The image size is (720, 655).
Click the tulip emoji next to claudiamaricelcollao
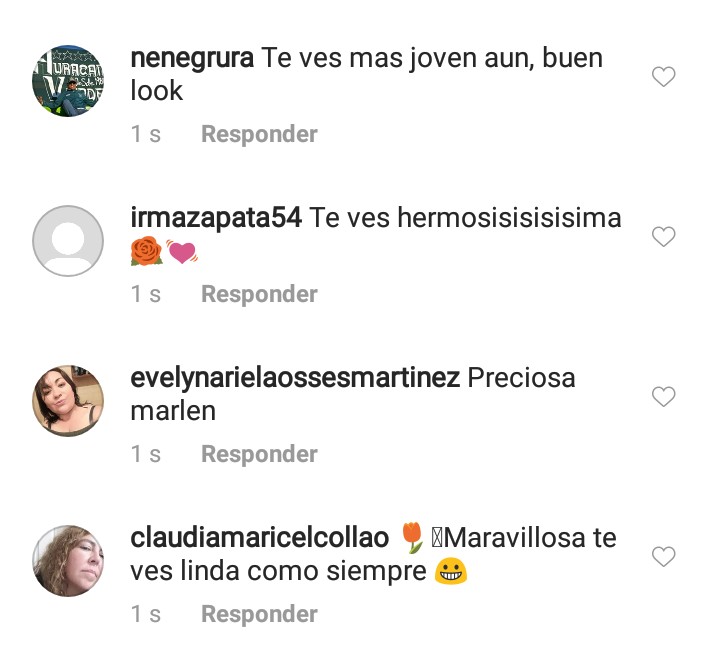click(x=412, y=537)
